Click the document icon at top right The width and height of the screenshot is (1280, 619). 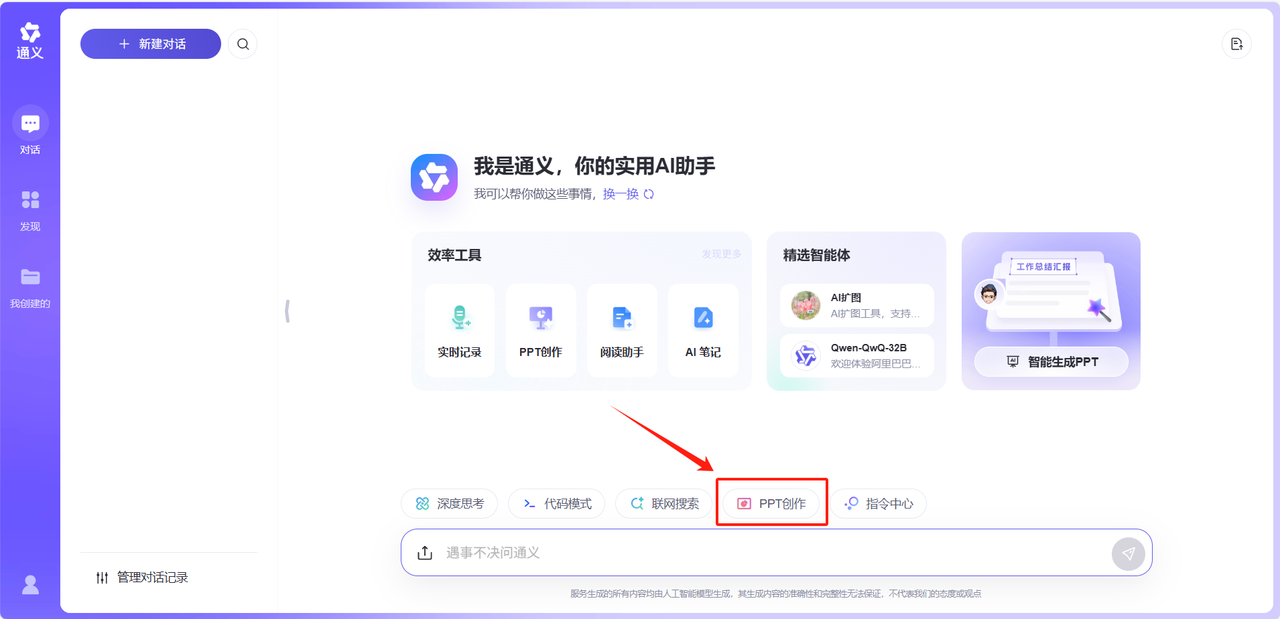pyautogui.click(x=1236, y=44)
